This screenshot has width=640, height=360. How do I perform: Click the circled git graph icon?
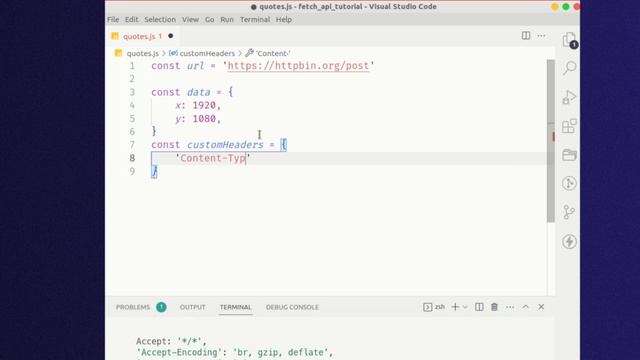(569, 183)
